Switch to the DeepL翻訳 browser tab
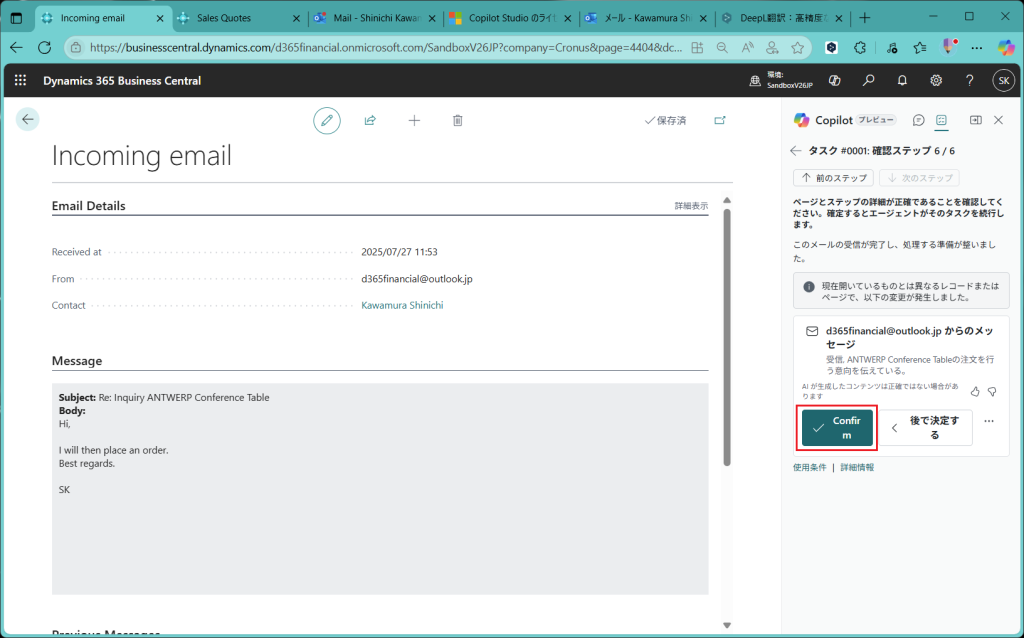Screen dimensions: 1024x638 tap(782, 18)
